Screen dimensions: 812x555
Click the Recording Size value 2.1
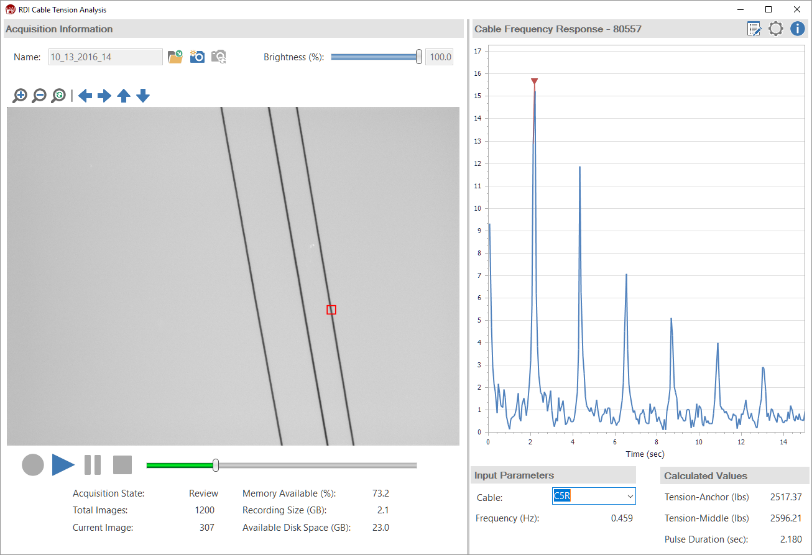point(383,510)
